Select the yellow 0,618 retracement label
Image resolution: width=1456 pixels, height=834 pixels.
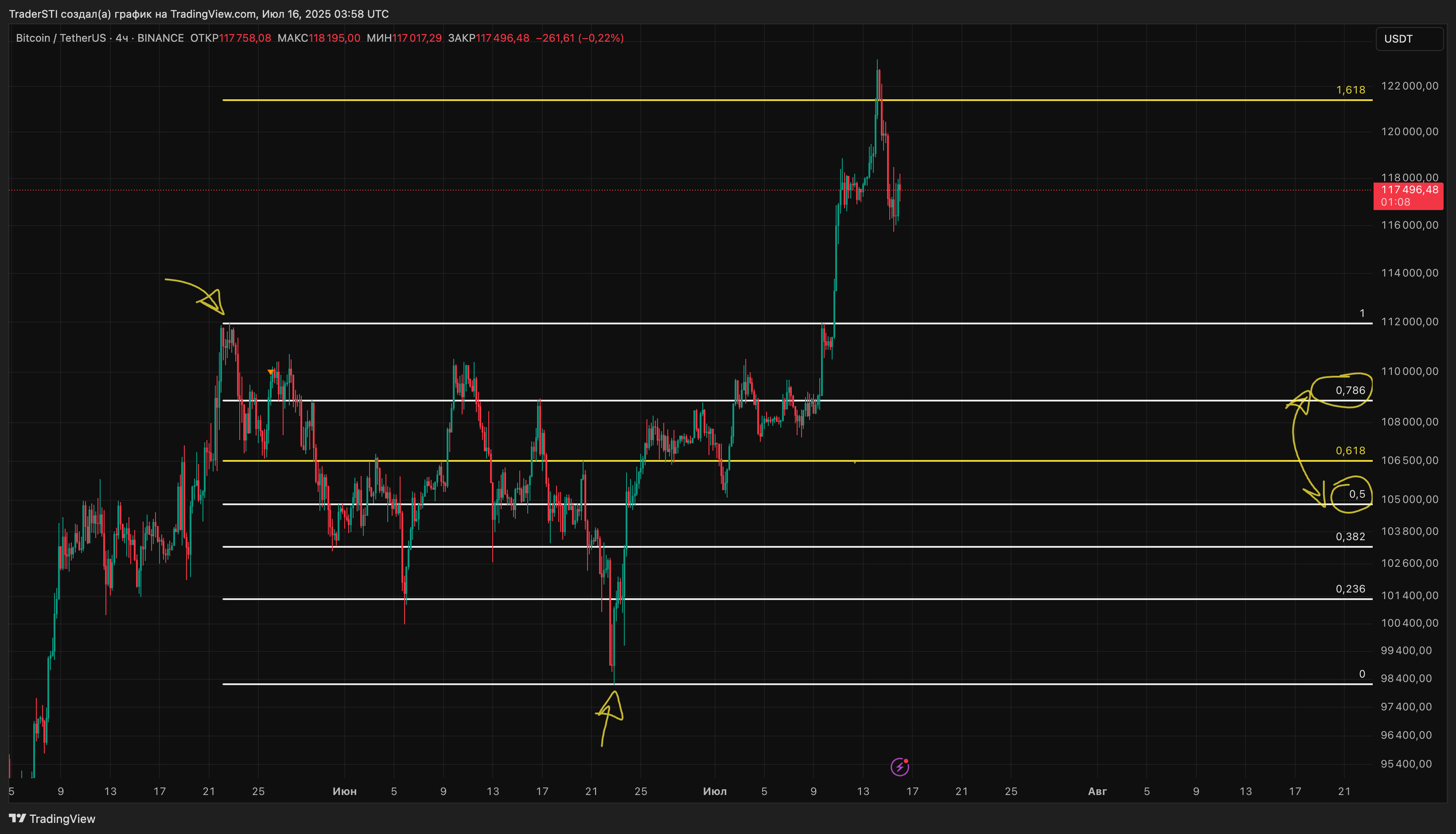pyautogui.click(x=1350, y=451)
